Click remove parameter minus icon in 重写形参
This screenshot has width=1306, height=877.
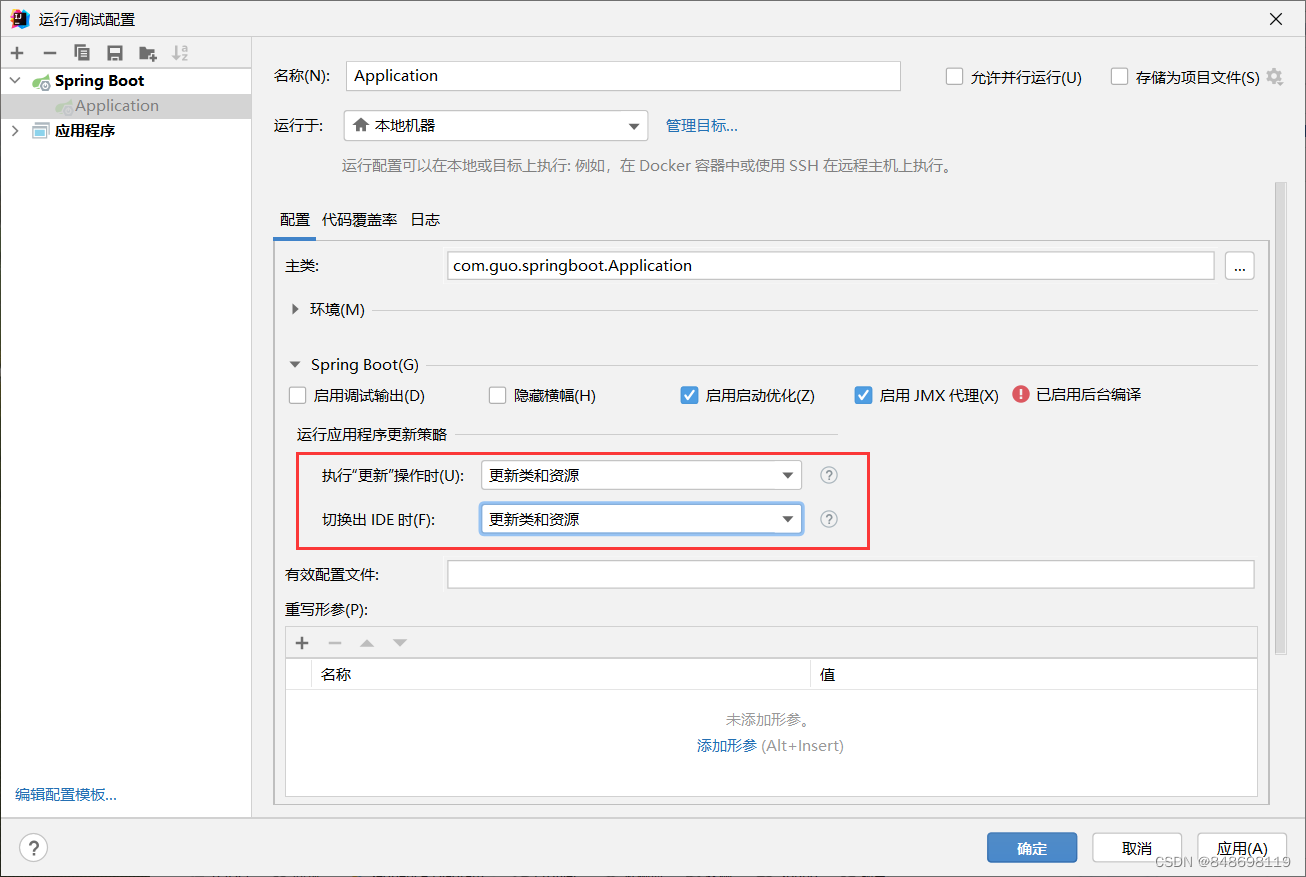coord(335,643)
